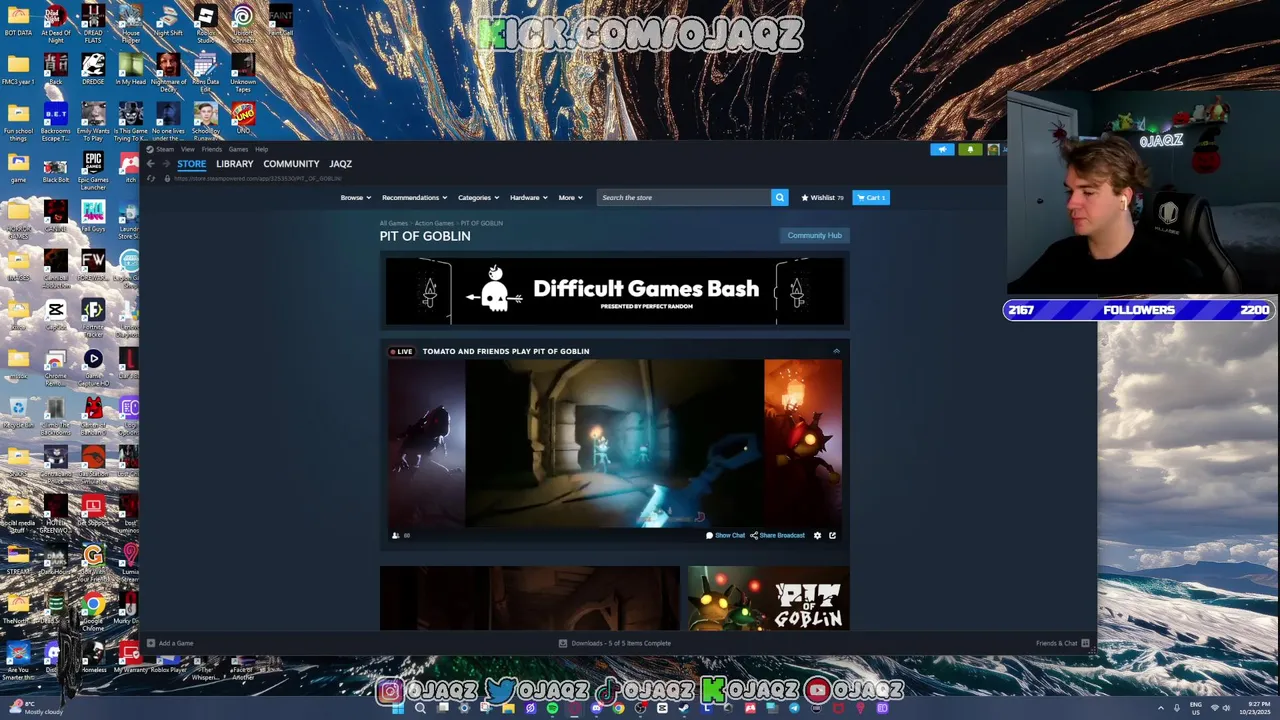This screenshot has height=720, width=1280.
Task: Click the Community Hub button
Action: click(x=814, y=235)
